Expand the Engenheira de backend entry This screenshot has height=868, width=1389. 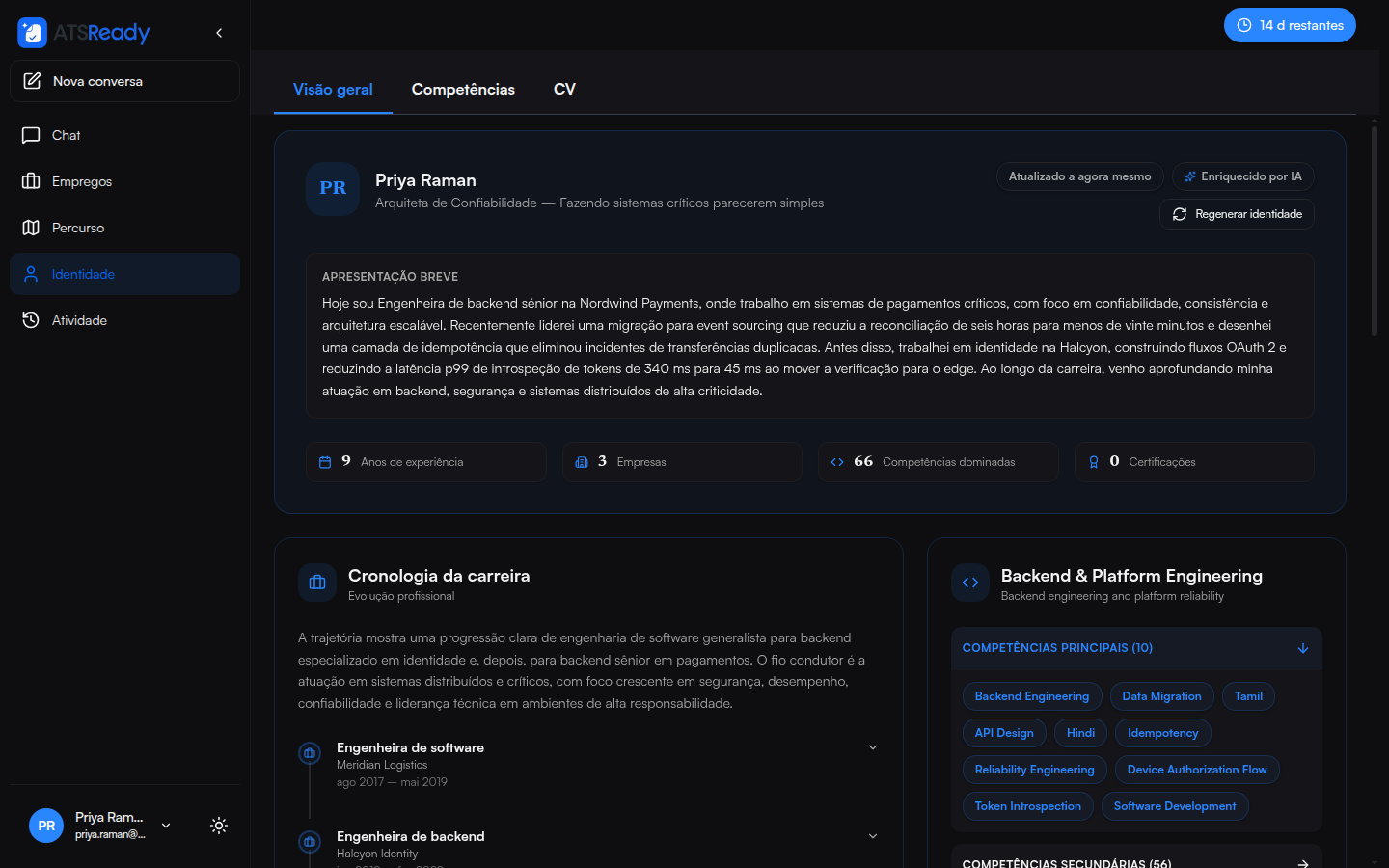tap(873, 836)
